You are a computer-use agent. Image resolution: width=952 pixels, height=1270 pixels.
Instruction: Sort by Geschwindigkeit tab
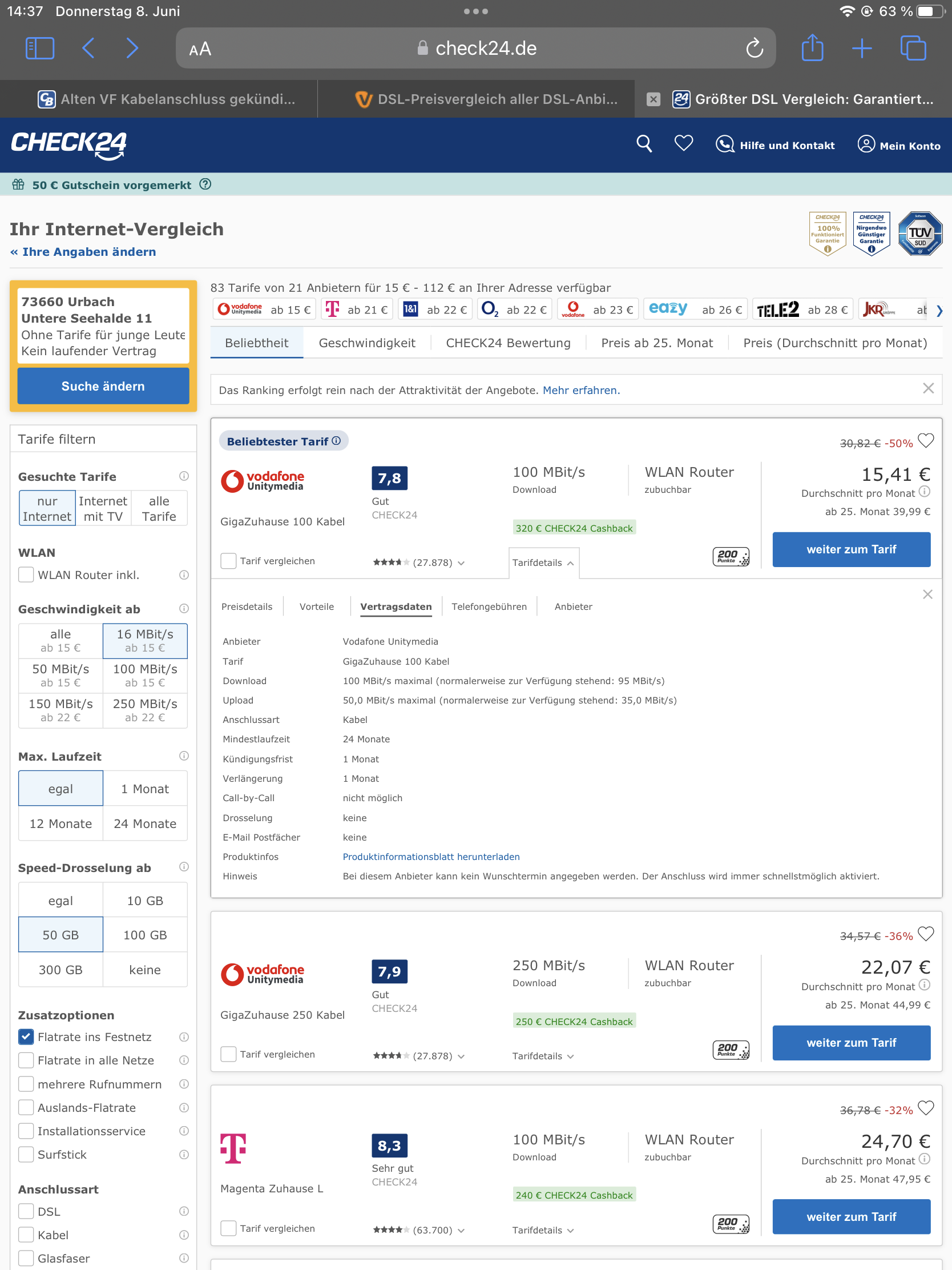(366, 343)
